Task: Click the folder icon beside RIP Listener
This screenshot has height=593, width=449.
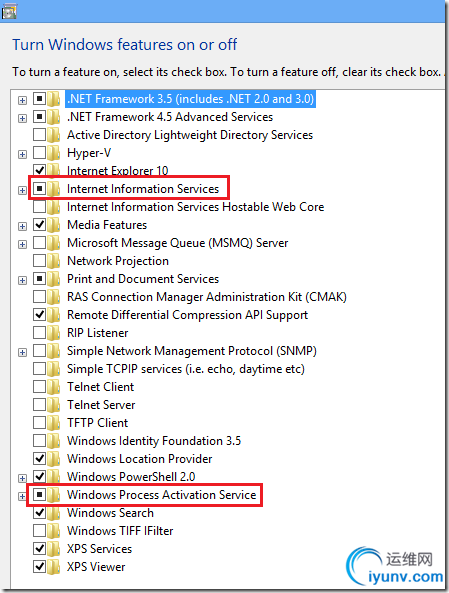Action: tap(54, 333)
